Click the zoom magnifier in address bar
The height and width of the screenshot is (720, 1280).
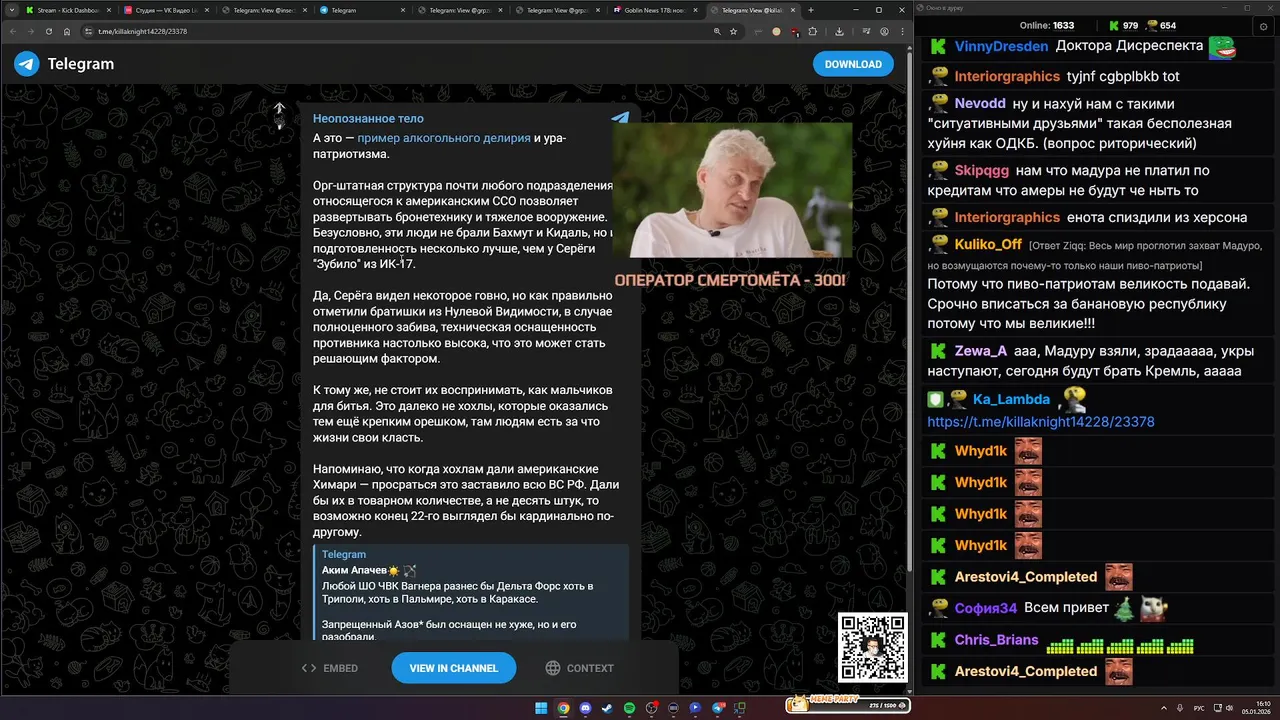click(x=717, y=32)
